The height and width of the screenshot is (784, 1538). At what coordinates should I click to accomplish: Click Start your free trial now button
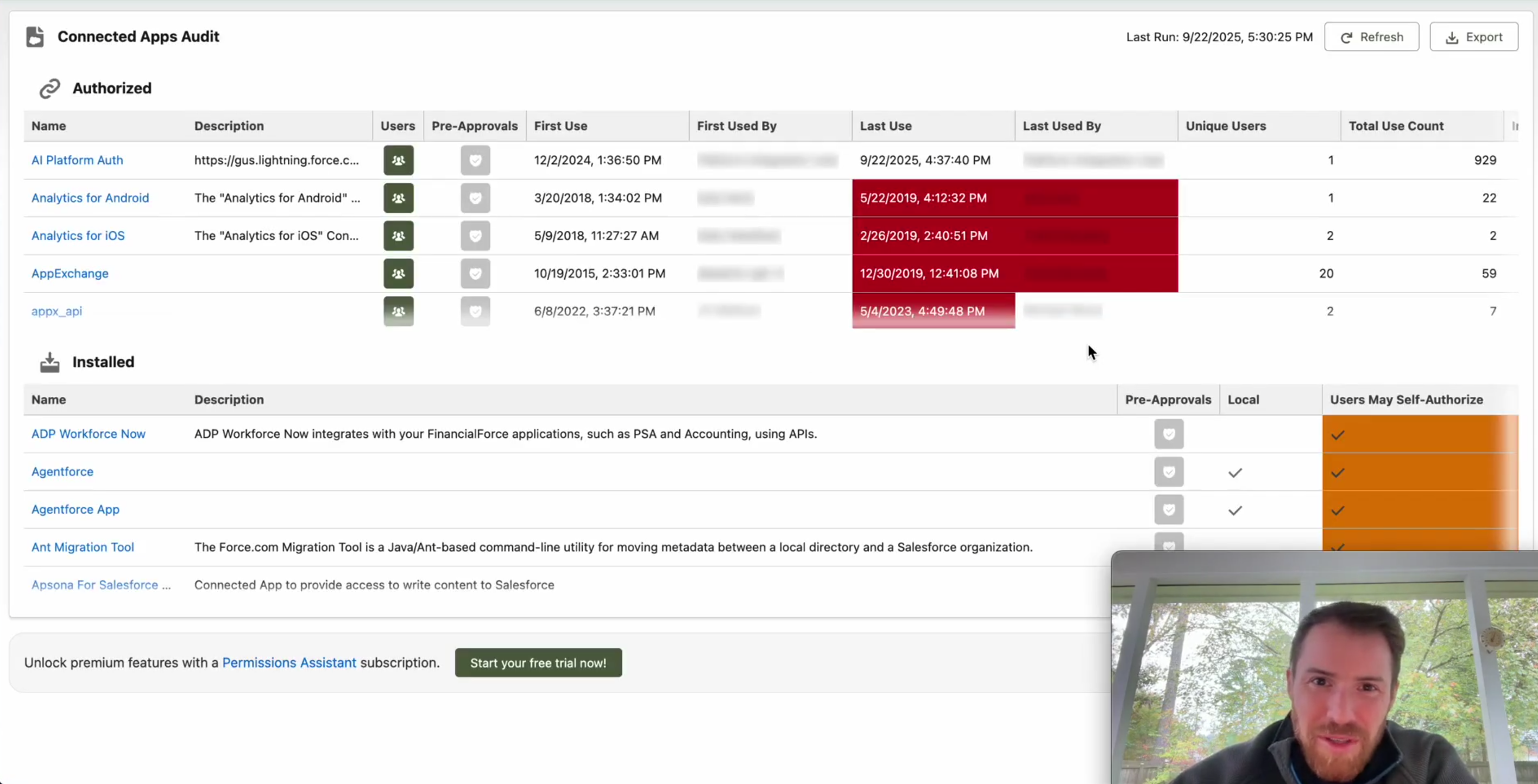(x=538, y=663)
